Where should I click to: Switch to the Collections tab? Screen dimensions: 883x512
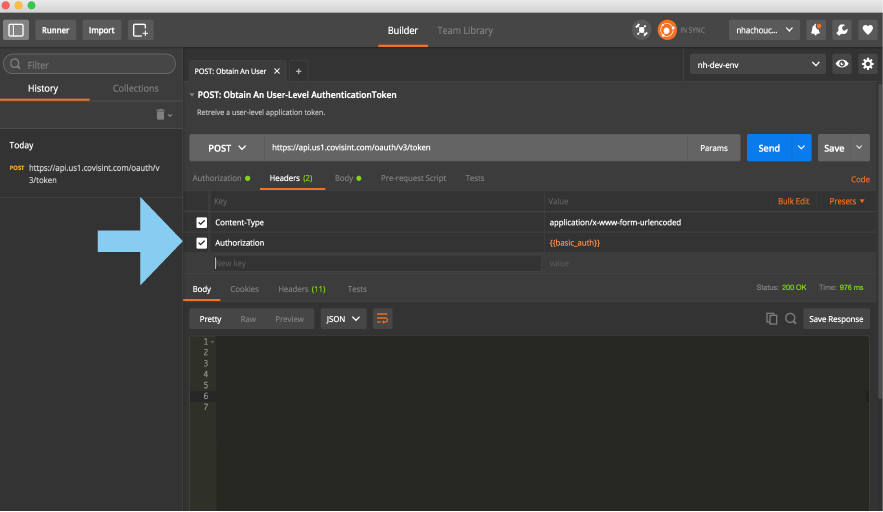(135, 88)
